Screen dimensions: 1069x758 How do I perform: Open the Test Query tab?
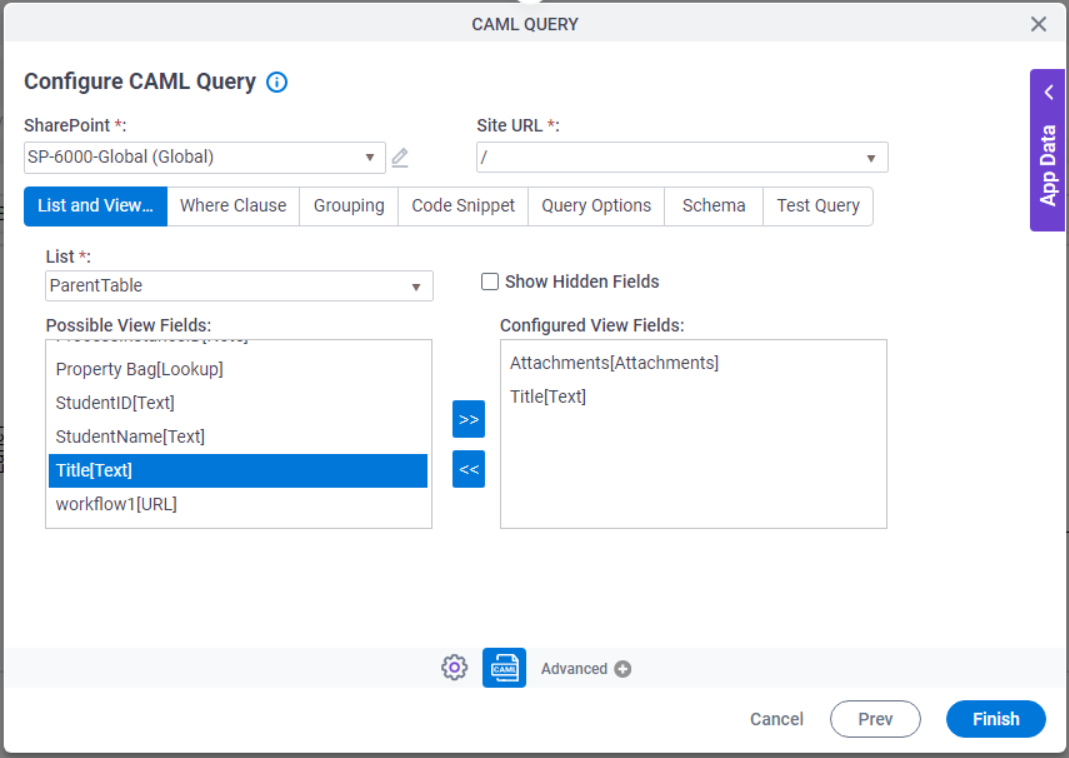[817, 206]
